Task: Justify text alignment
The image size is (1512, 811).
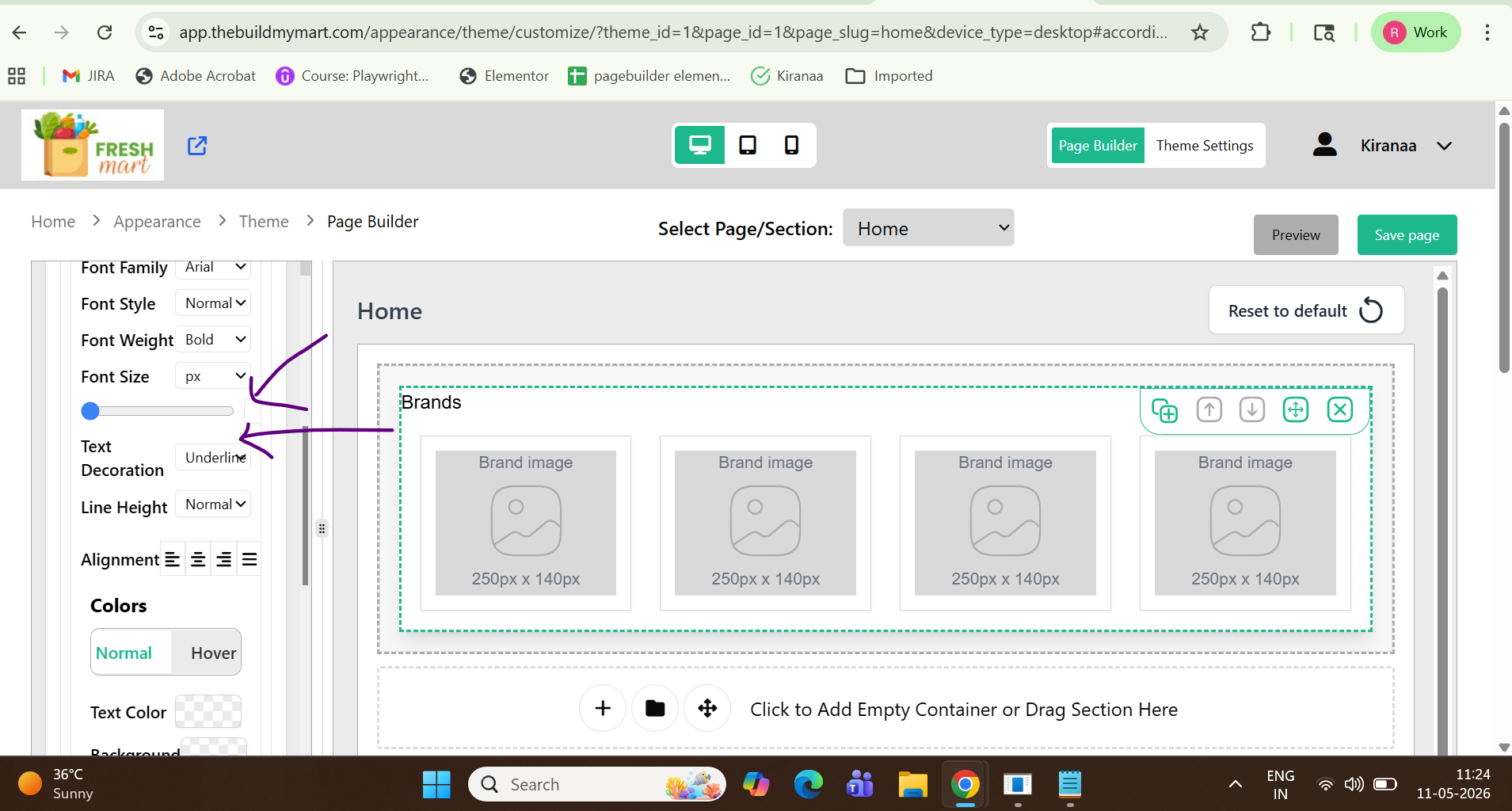Action: point(249,560)
